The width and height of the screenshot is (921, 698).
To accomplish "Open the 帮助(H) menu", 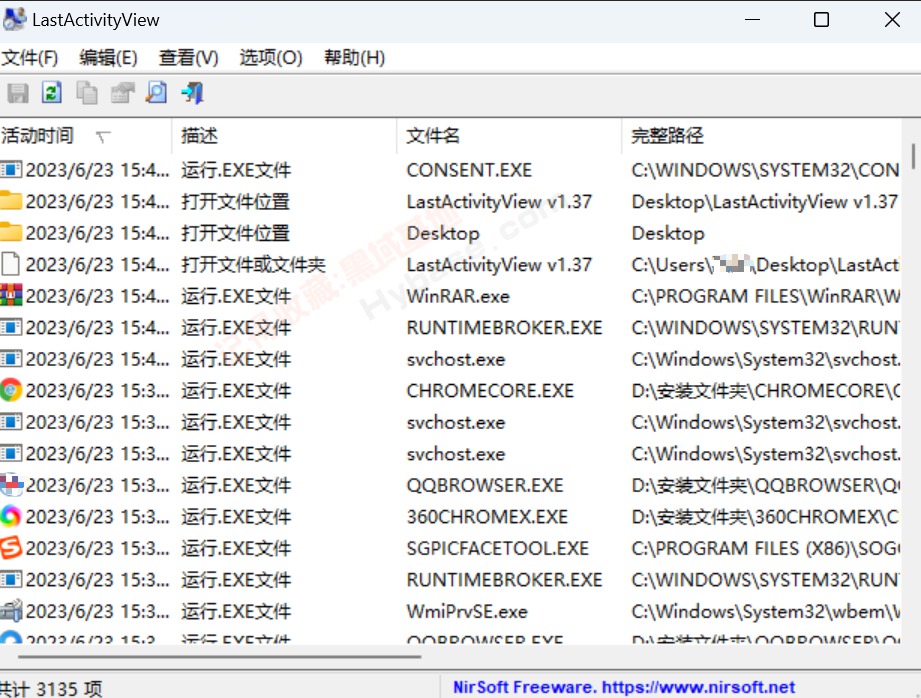I will point(354,58).
